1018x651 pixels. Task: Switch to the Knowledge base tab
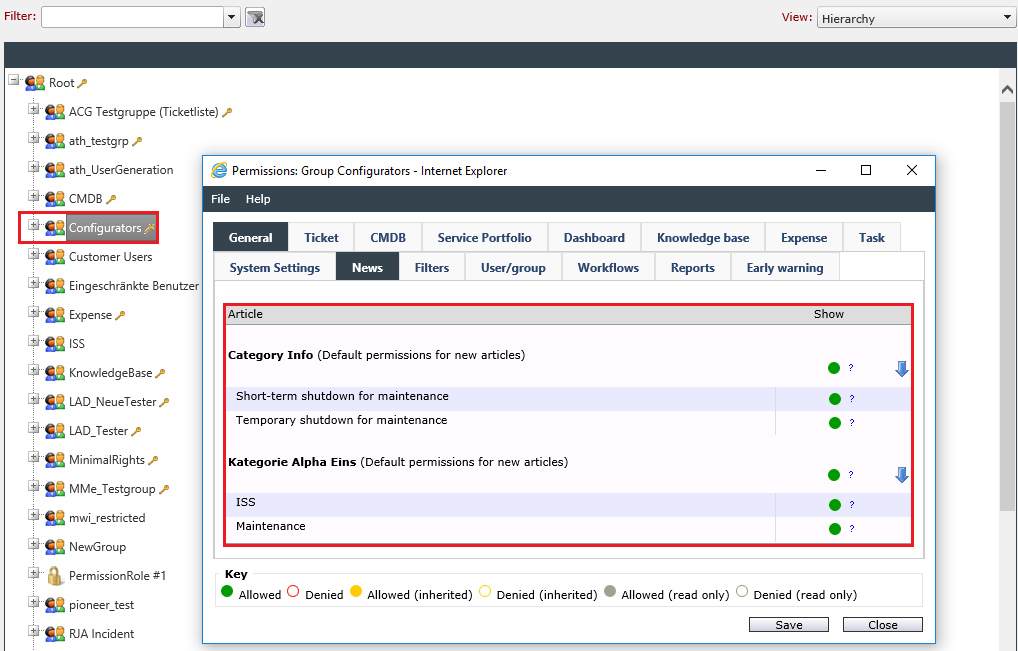tap(702, 238)
